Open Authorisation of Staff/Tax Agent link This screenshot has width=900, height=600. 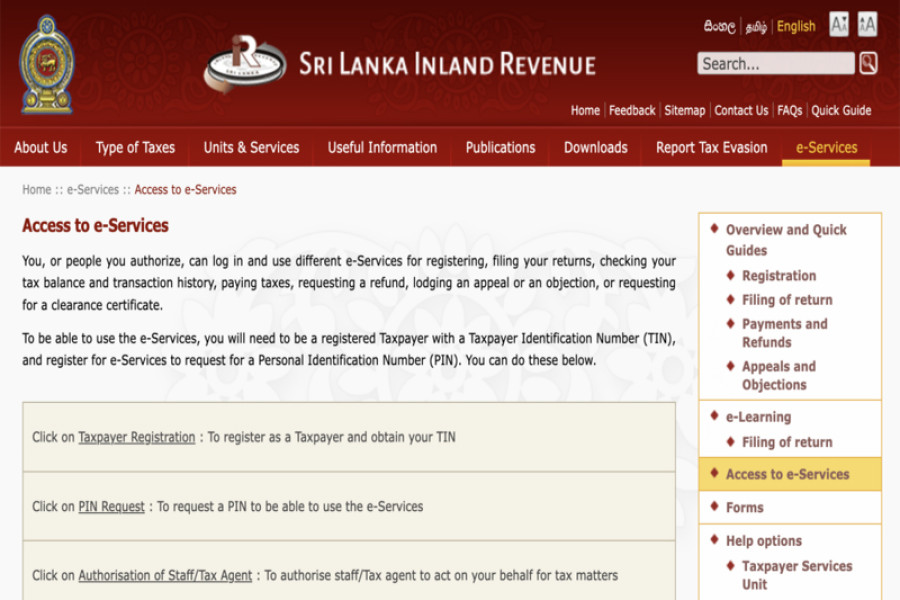click(165, 575)
